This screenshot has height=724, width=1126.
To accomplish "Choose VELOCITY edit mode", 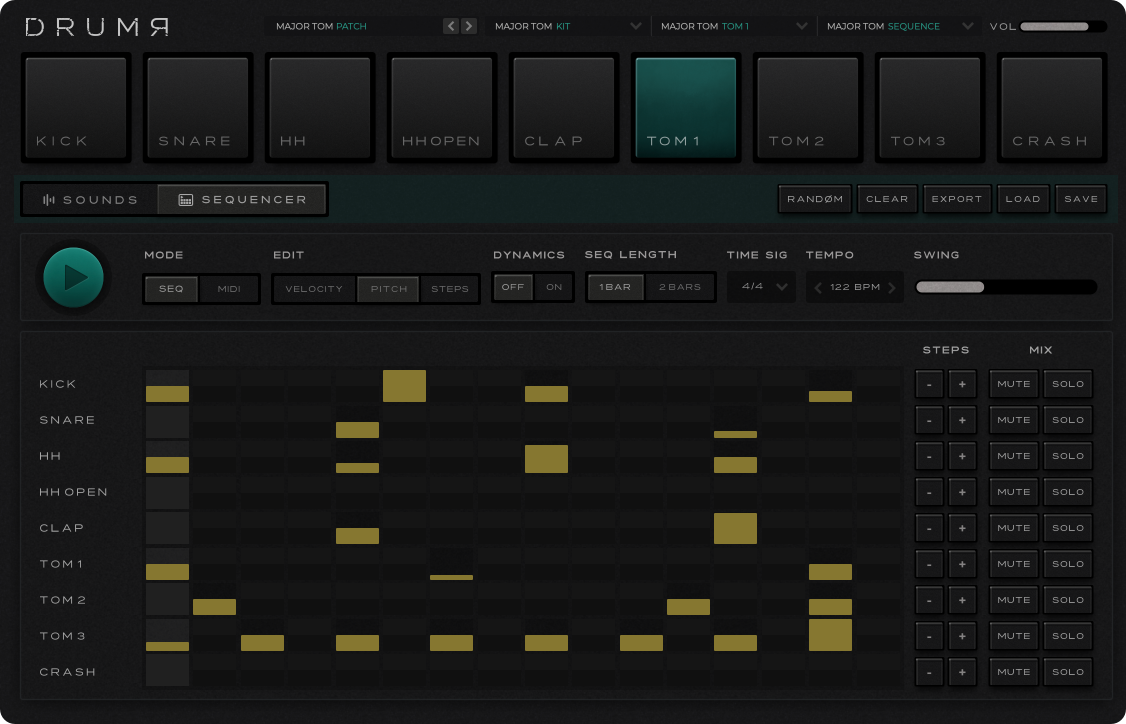I will [314, 289].
